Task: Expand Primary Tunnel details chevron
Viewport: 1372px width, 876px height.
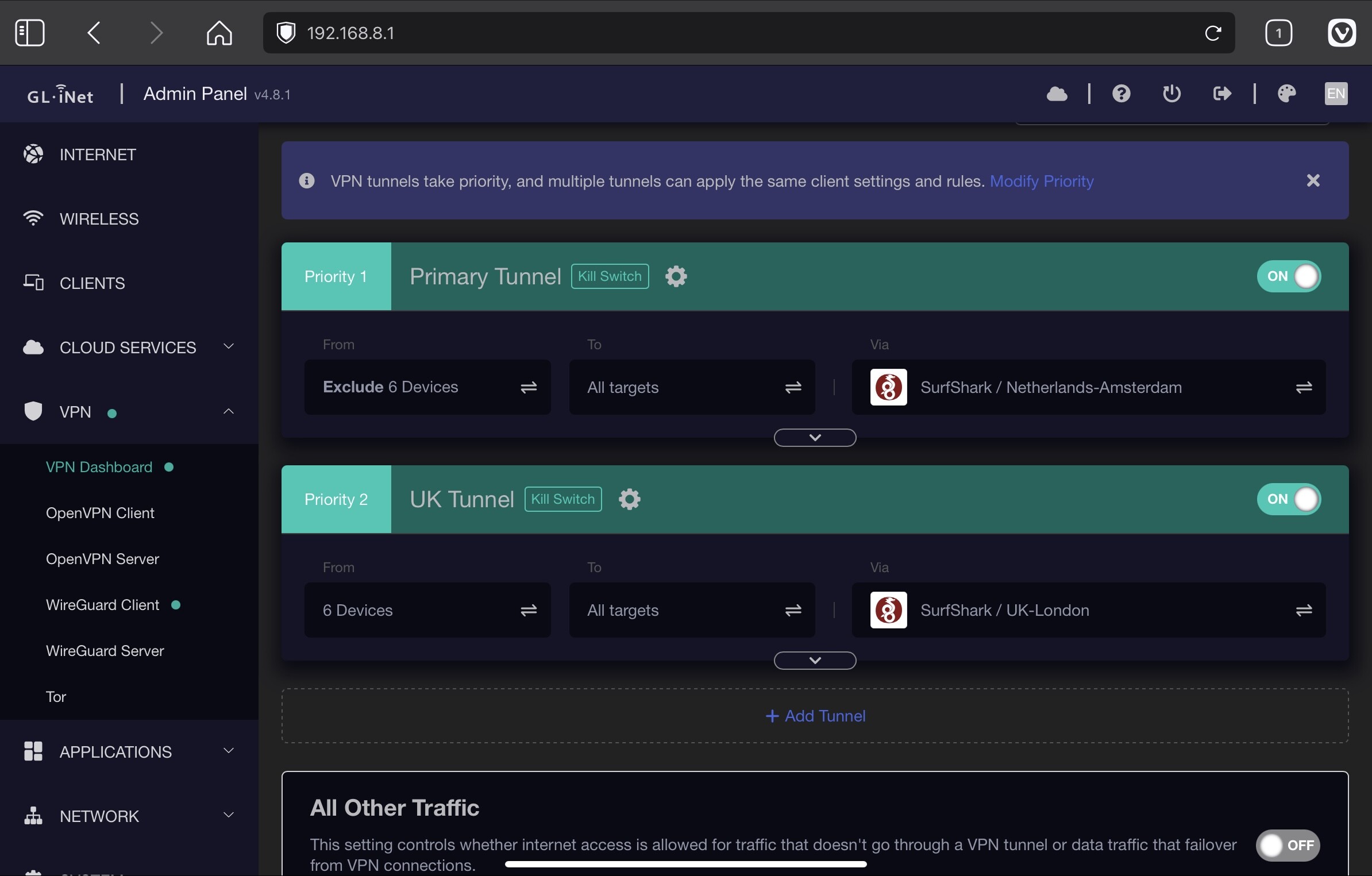Action: (x=815, y=438)
